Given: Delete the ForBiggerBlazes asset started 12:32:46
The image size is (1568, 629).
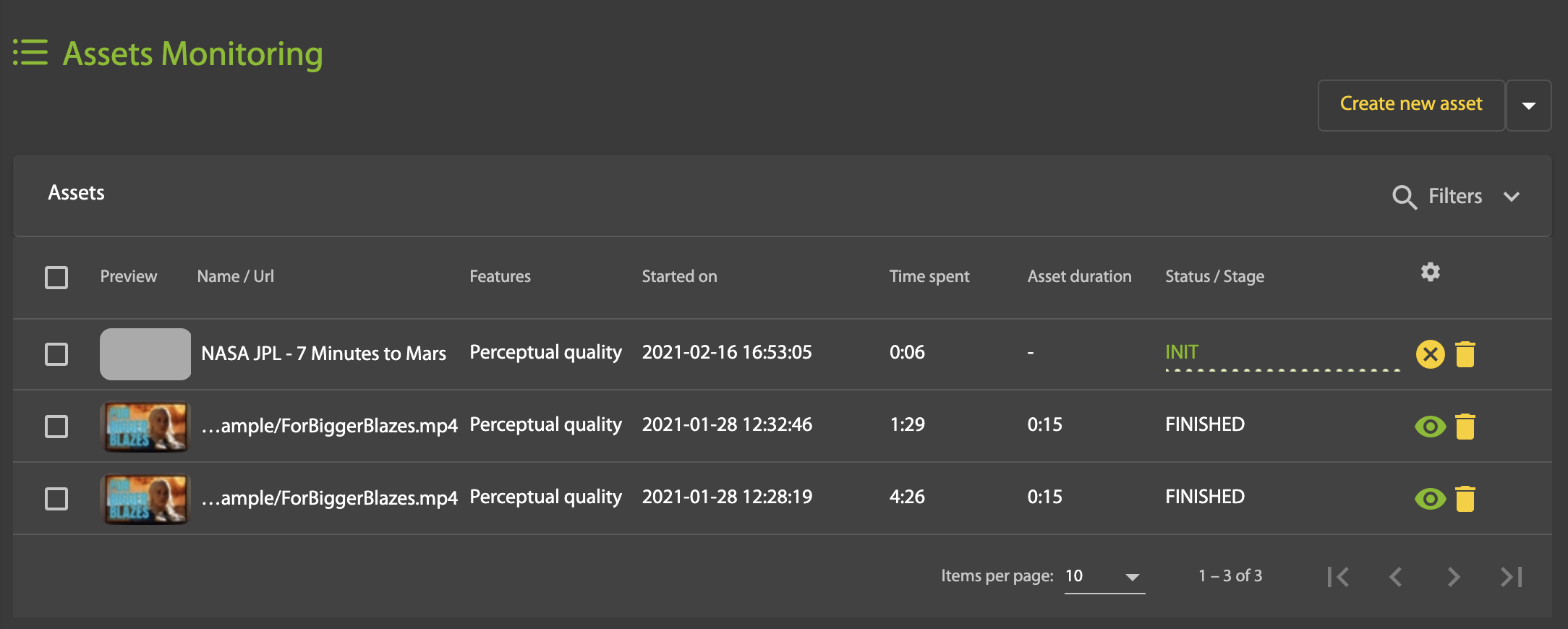Looking at the screenshot, I should pyautogui.click(x=1465, y=427).
